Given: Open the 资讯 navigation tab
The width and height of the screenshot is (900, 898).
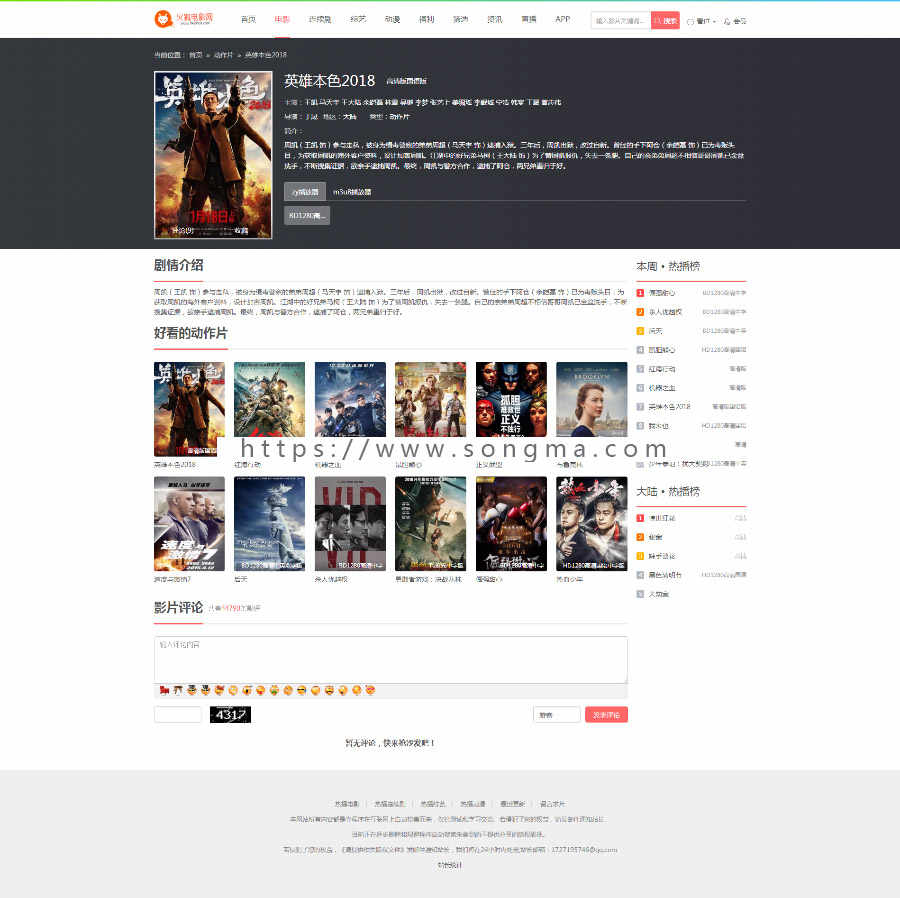Looking at the screenshot, I should pos(494,20).
